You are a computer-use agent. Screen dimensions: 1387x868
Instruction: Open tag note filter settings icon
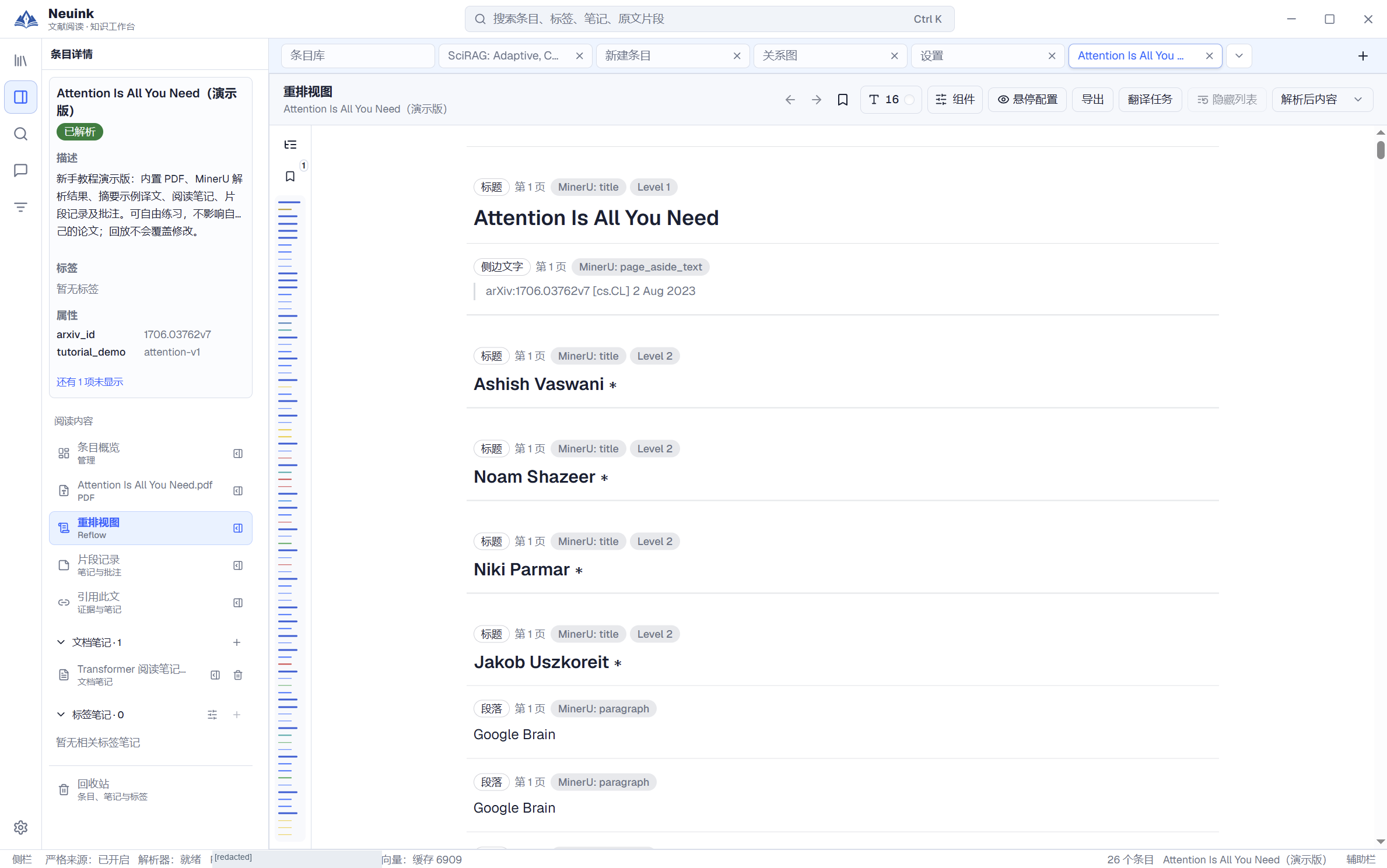tap(212, 715)
